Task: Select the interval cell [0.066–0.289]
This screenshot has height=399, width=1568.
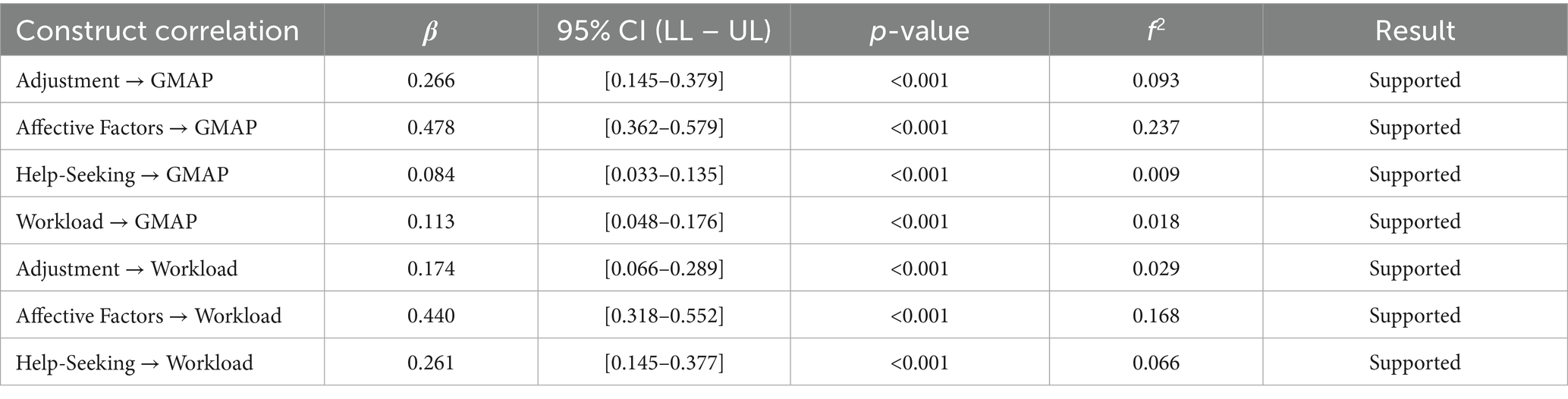Action: [x=664, y=269]
